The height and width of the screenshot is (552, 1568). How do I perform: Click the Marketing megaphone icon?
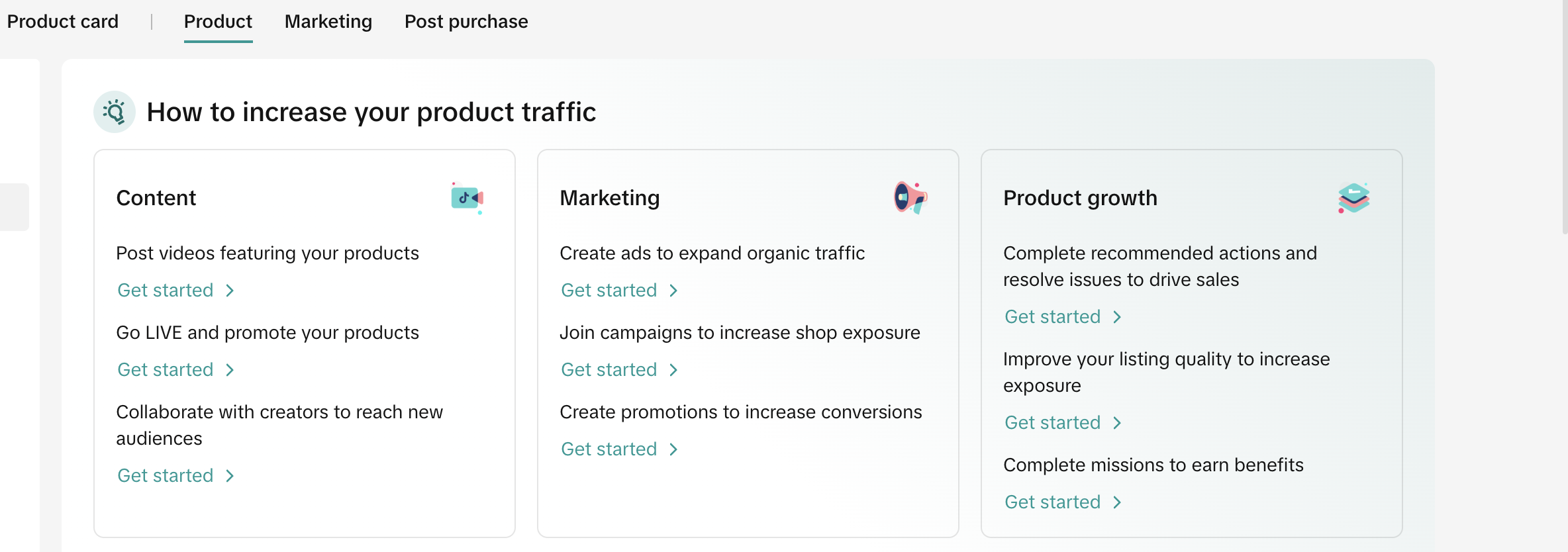tap(910, 198)
